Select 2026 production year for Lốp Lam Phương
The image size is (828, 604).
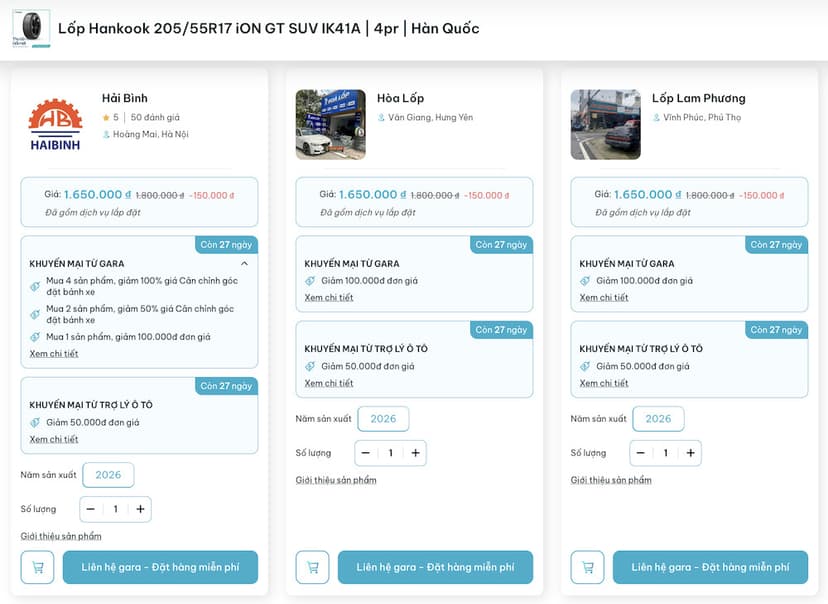[x=658, y=419]
